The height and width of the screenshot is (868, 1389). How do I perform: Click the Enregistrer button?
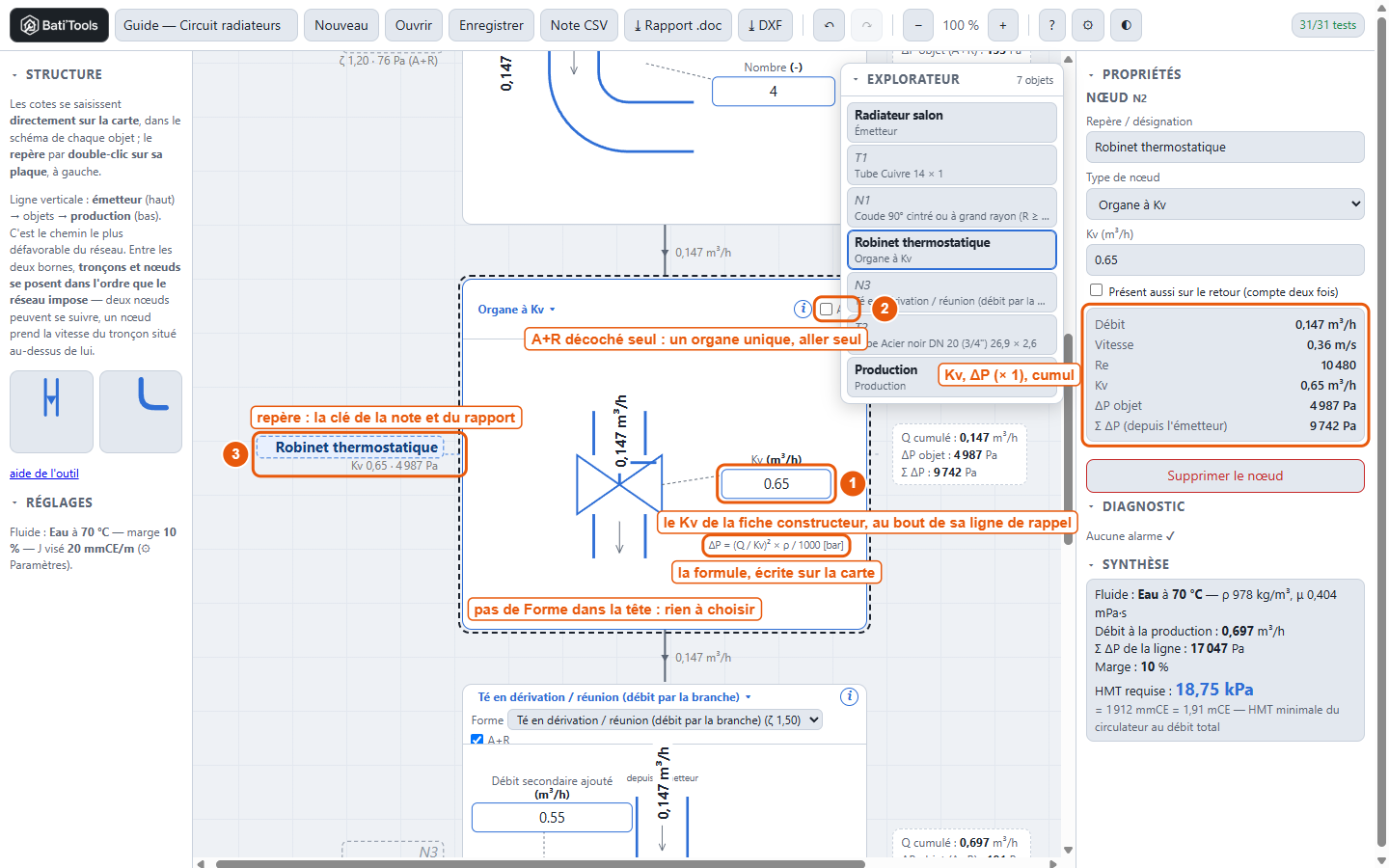(491, 25)
